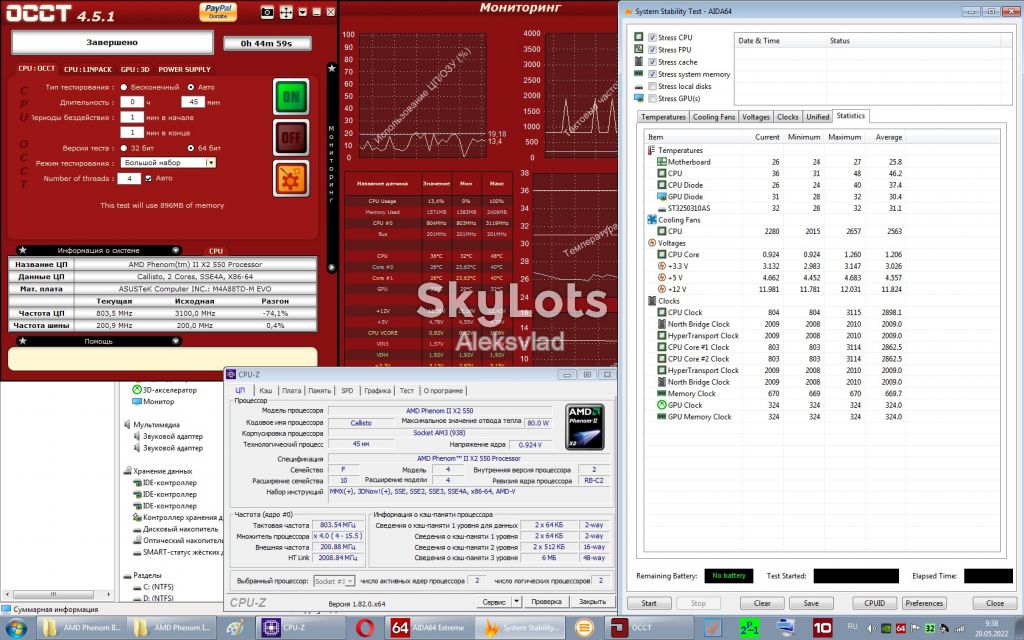
Task: Open the Память tab in CPU-Z
Action: [x=319, y=391]
